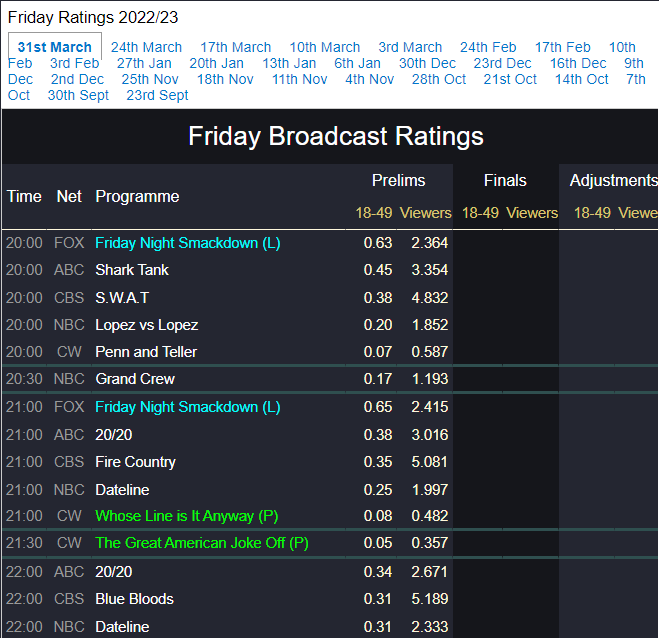
Task: Open the 24th March tab
Action: [146, 47]
